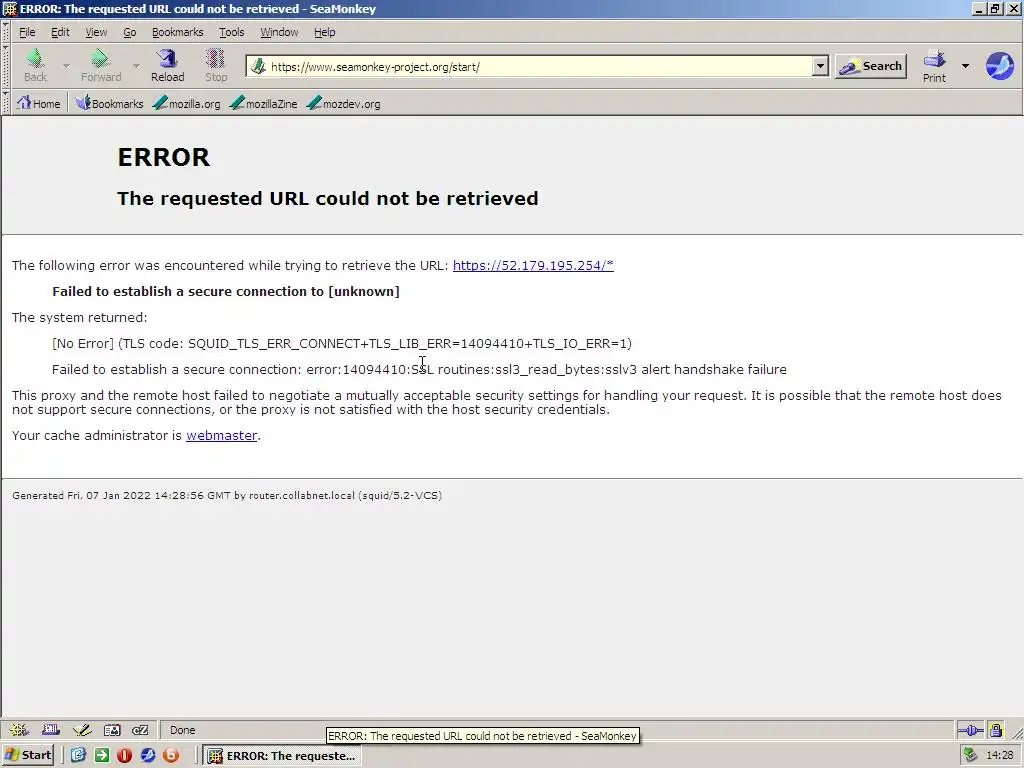Screen dimensions: 1024x768
Task: Open Print button dropdown arrow
Action: coord(965,66)
